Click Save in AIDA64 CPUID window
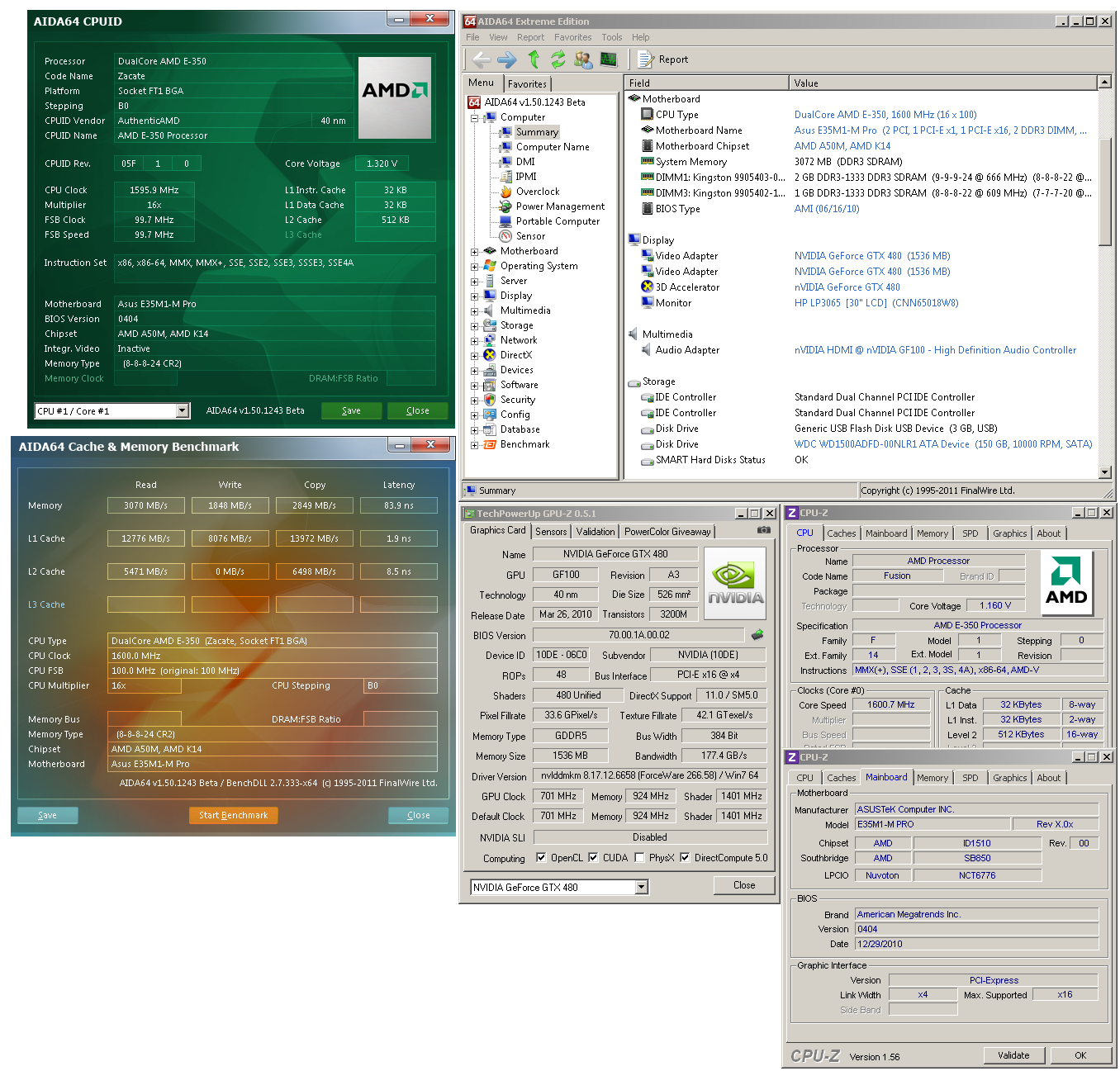Screen dimensions: 1120x1071 pos(351,410)
